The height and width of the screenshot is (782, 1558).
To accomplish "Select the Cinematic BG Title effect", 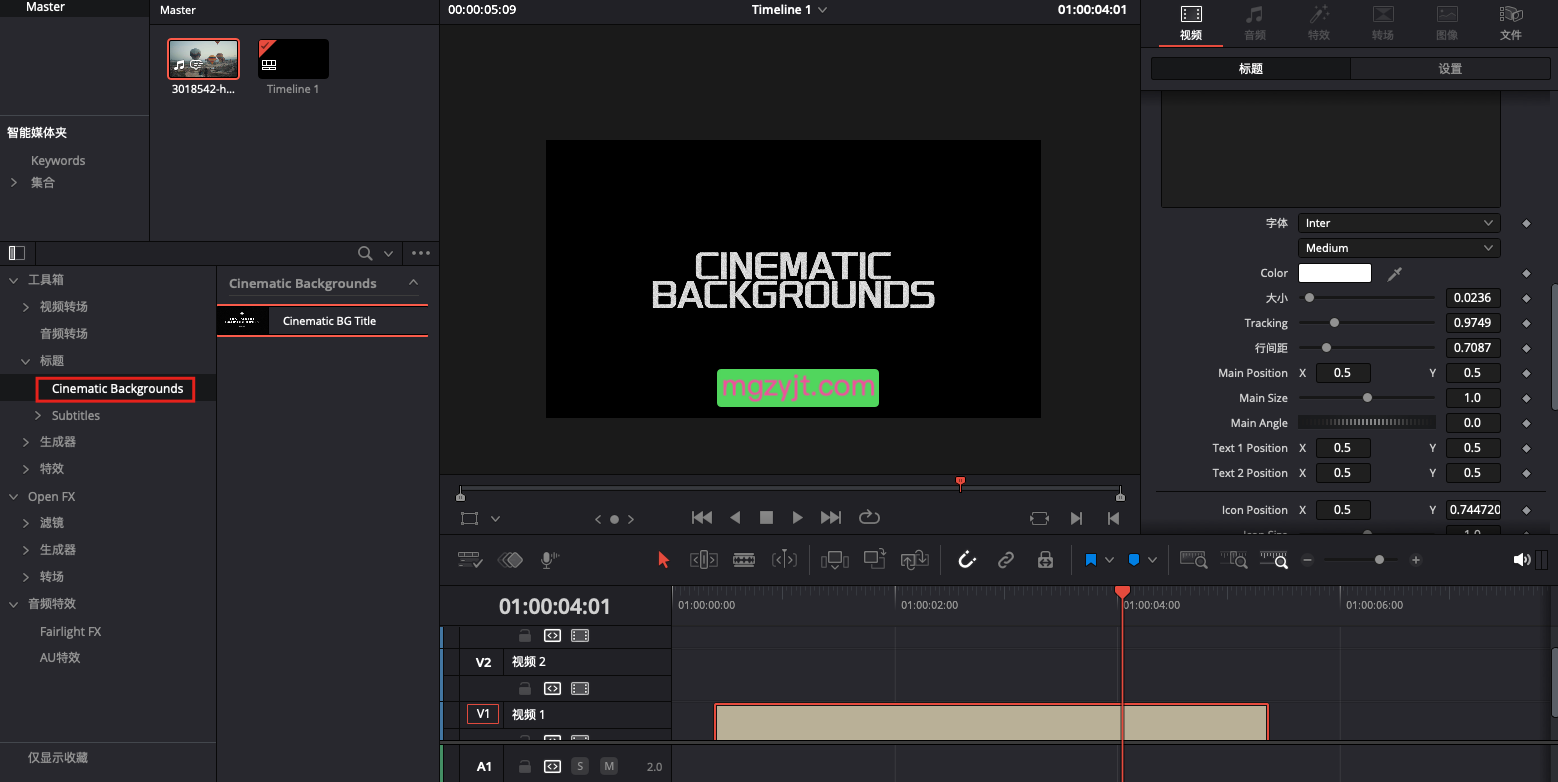I will (x=322, y=321).
